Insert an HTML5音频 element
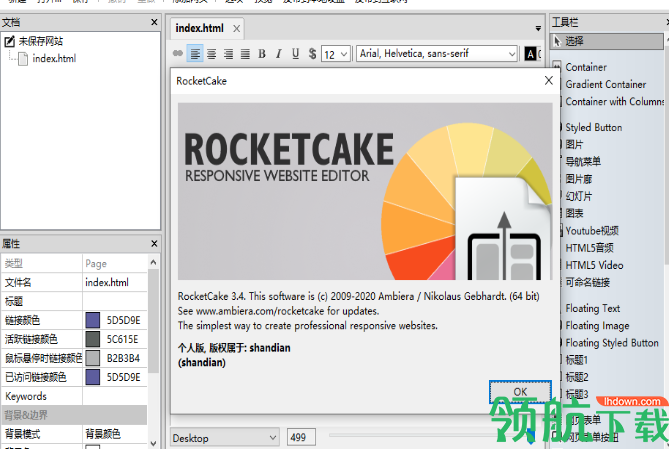Screen dimensions: 669x449 click(x=589, y=248)
